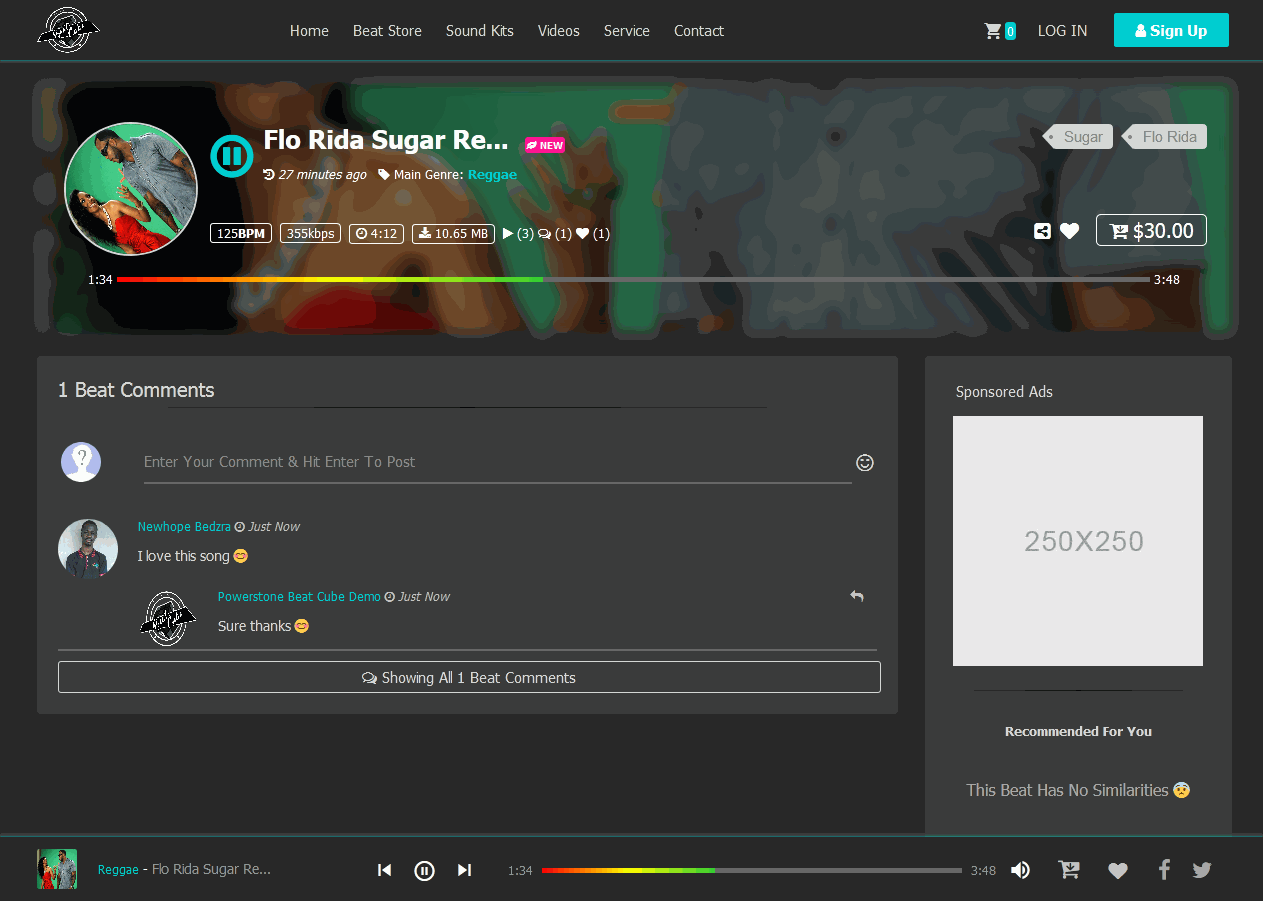Like the beat using the heart near the price

(1069, 230)
